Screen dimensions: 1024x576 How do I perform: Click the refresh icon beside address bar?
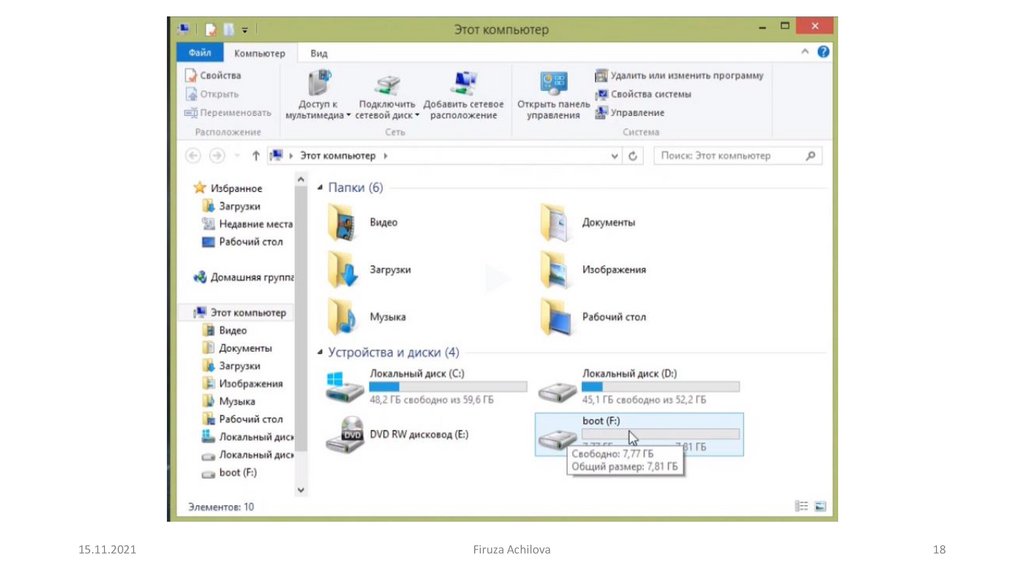click(633, 156)
